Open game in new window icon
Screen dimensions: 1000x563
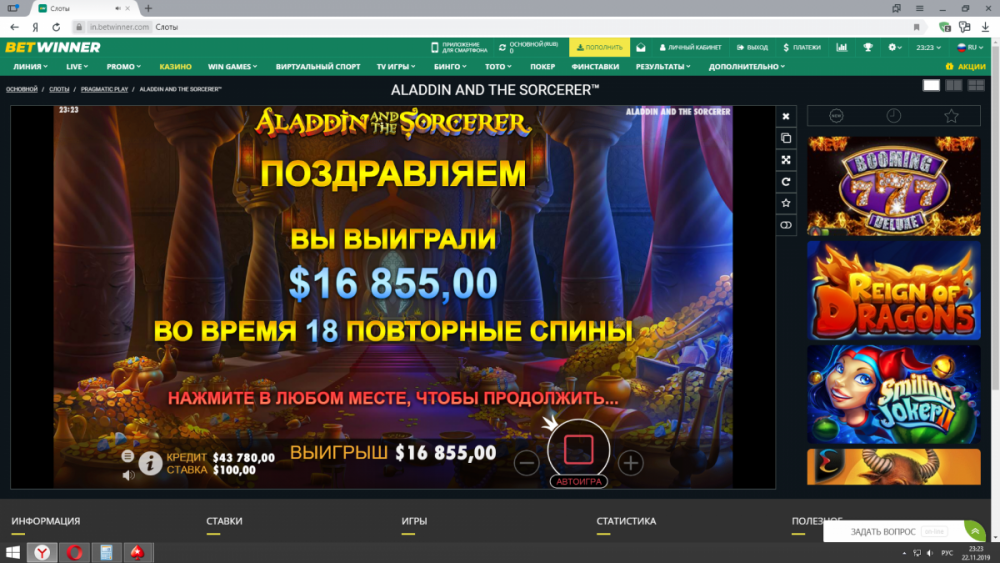point(786,138)
